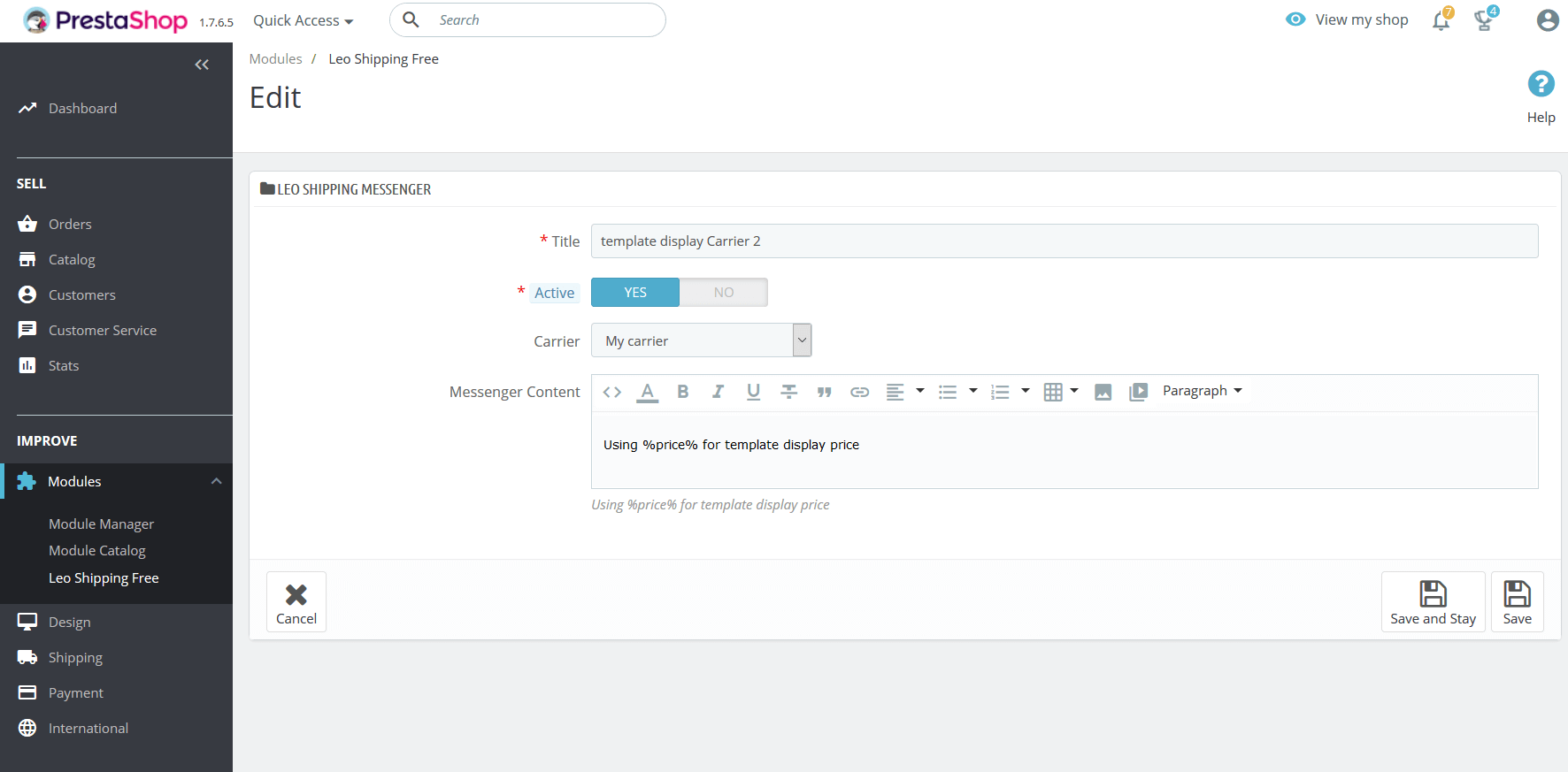The width and height of the screenshot is (1568, 772).
Task: Open the text color picker in editor
Action: pyautogui.click(x=647, y=392)
